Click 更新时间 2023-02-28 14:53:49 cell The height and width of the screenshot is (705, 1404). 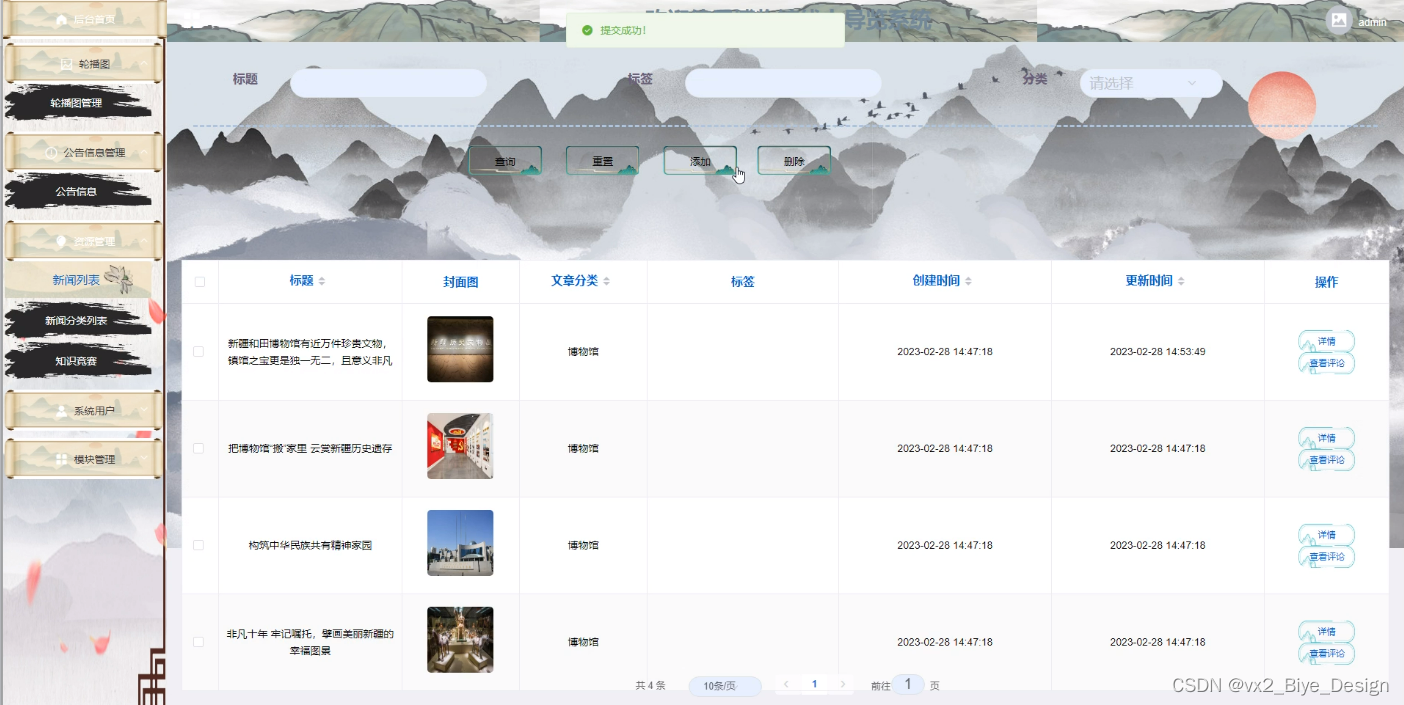tap(1158, 352)
